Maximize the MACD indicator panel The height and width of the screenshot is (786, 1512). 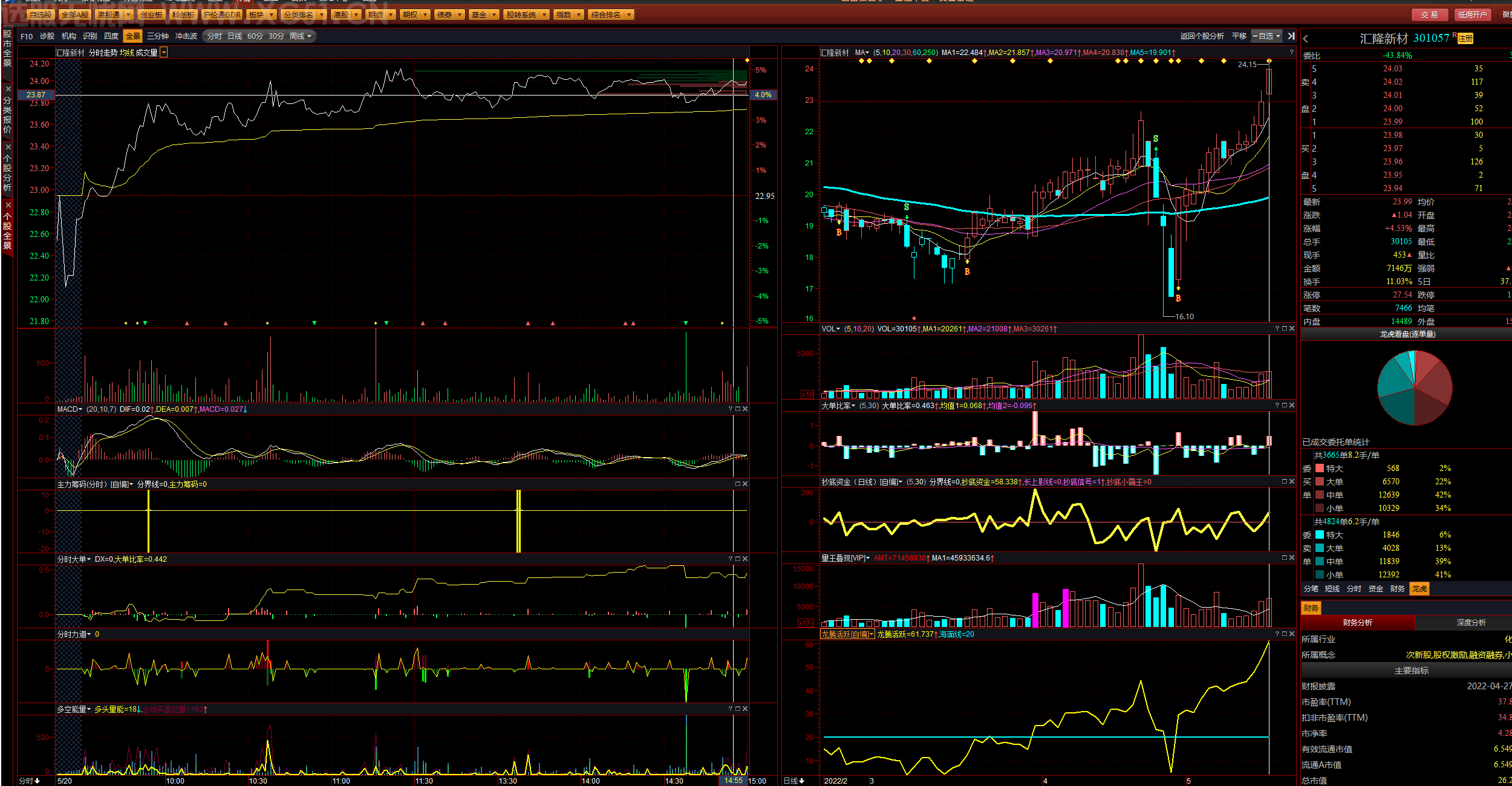tap(738, 409)
